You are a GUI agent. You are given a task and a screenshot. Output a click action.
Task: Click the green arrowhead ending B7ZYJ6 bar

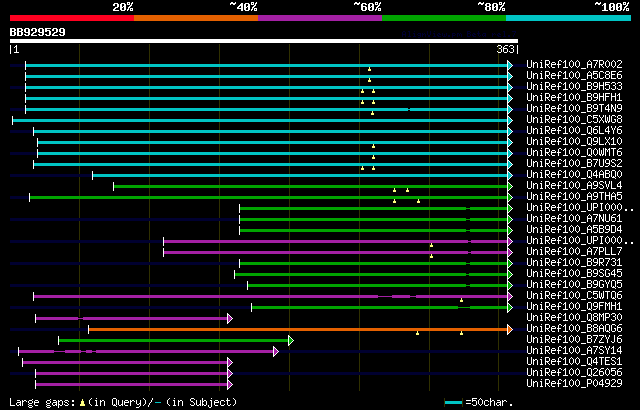(x=291, y=341)
